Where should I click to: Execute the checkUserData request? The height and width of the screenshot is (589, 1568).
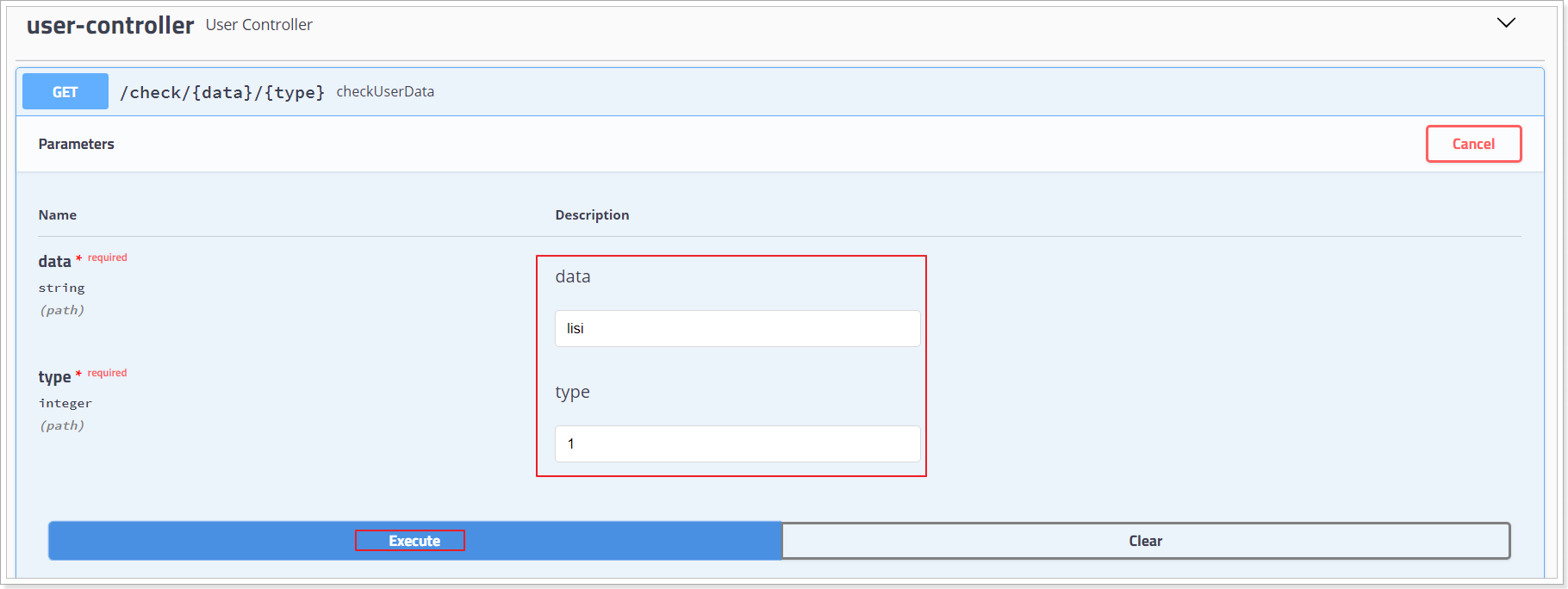pyautogui.click(x=414, y=541)
